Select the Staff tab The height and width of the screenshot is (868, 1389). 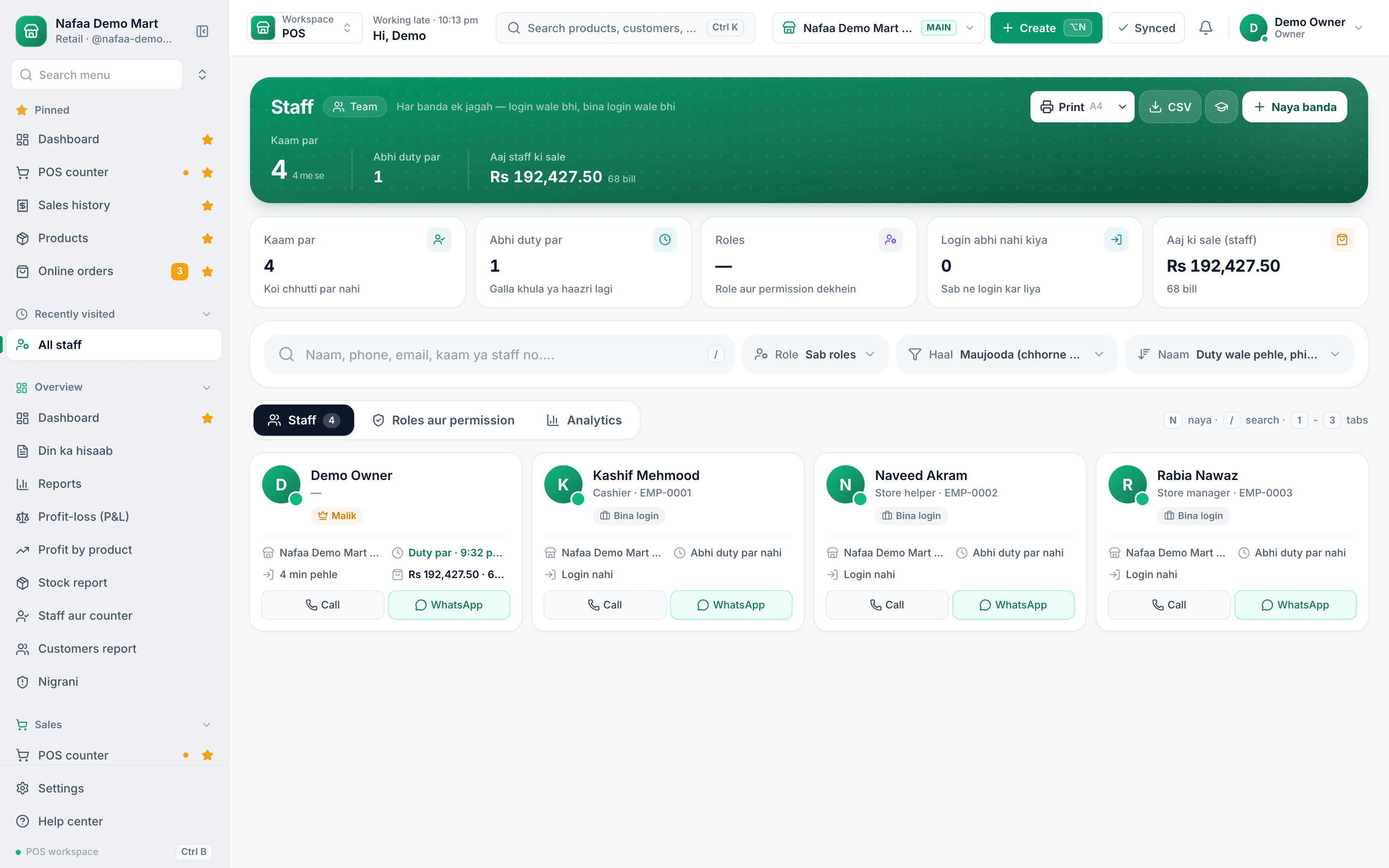tap(304, 420)
